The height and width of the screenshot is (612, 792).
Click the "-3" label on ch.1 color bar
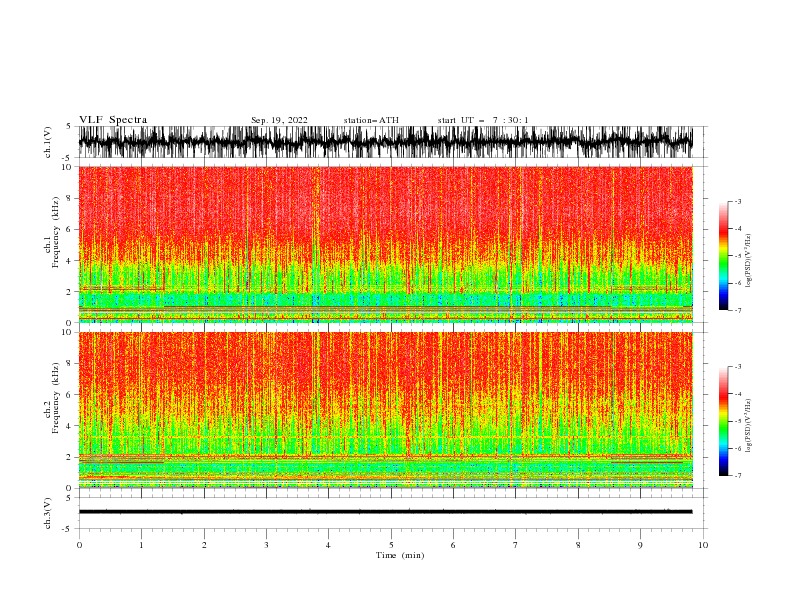[x=738, y=201]
